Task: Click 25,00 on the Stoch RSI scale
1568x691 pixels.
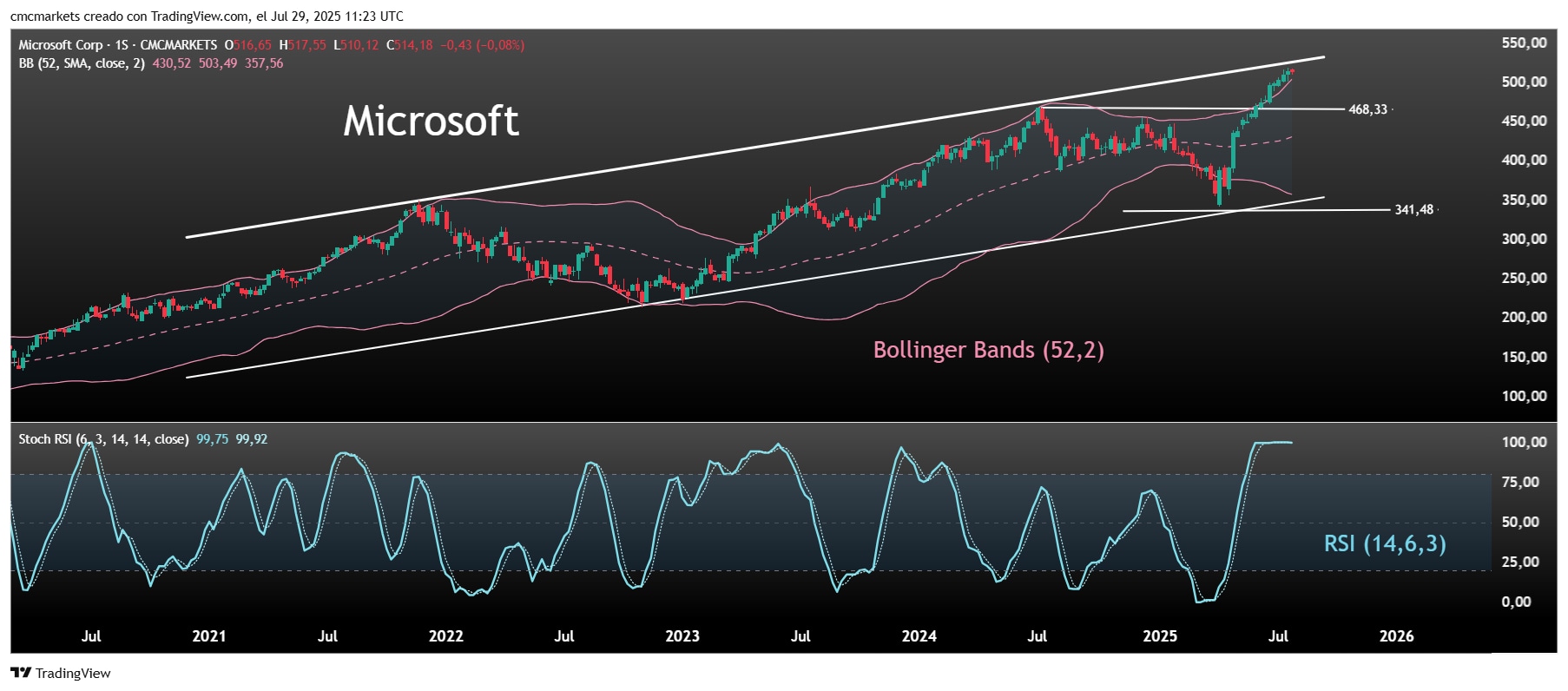Action: (1520, 562)
